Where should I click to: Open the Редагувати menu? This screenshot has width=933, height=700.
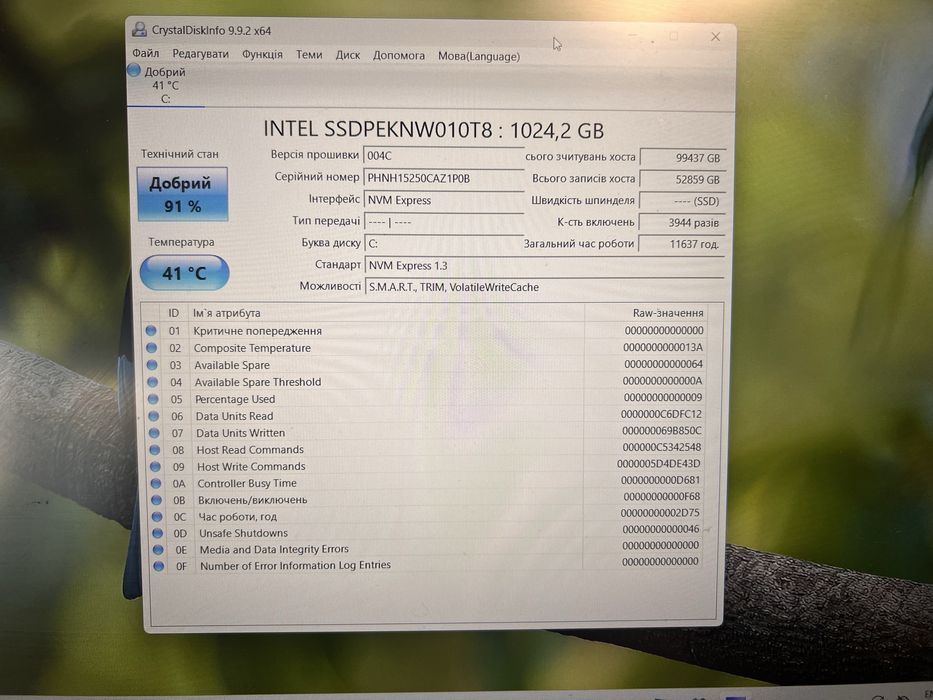pos(201,54)
